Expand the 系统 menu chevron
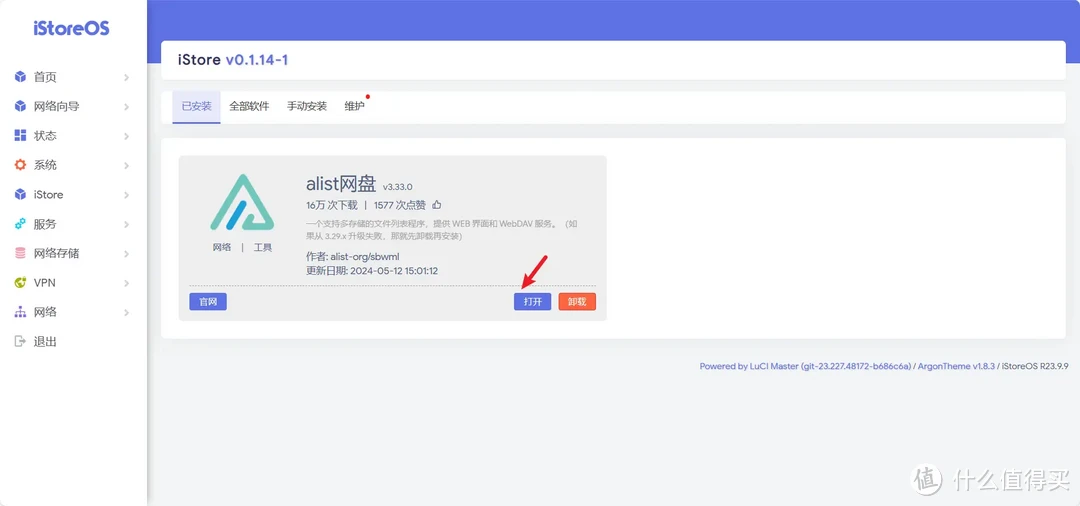Image resolution: width=1080 pixels, height=506 pixels. 127,166
